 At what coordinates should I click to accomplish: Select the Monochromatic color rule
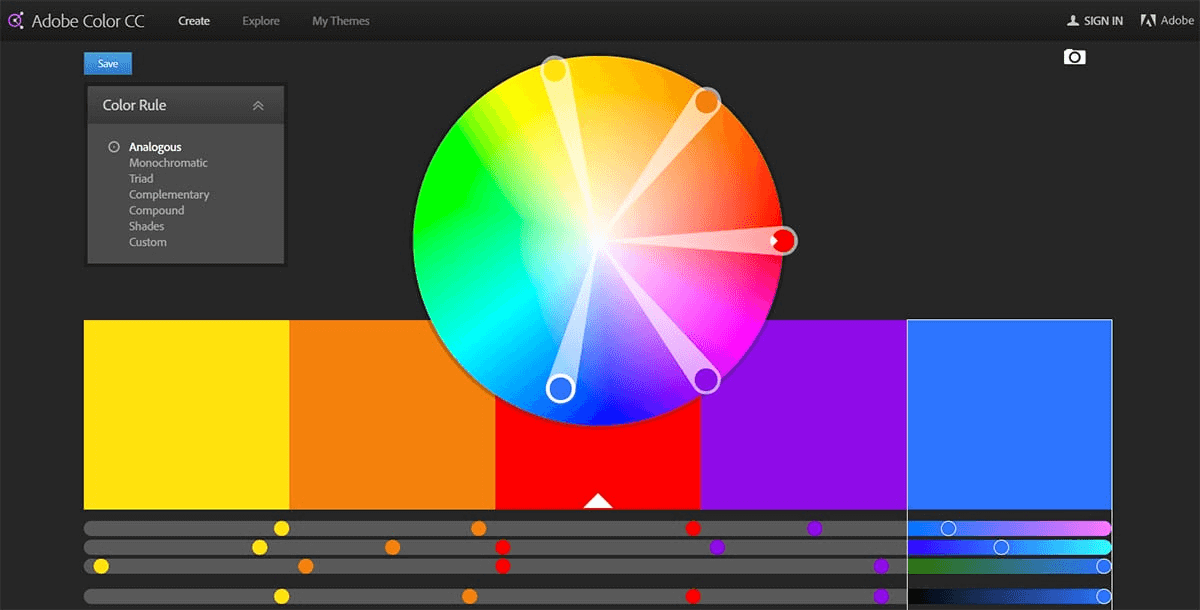[167, 162]
